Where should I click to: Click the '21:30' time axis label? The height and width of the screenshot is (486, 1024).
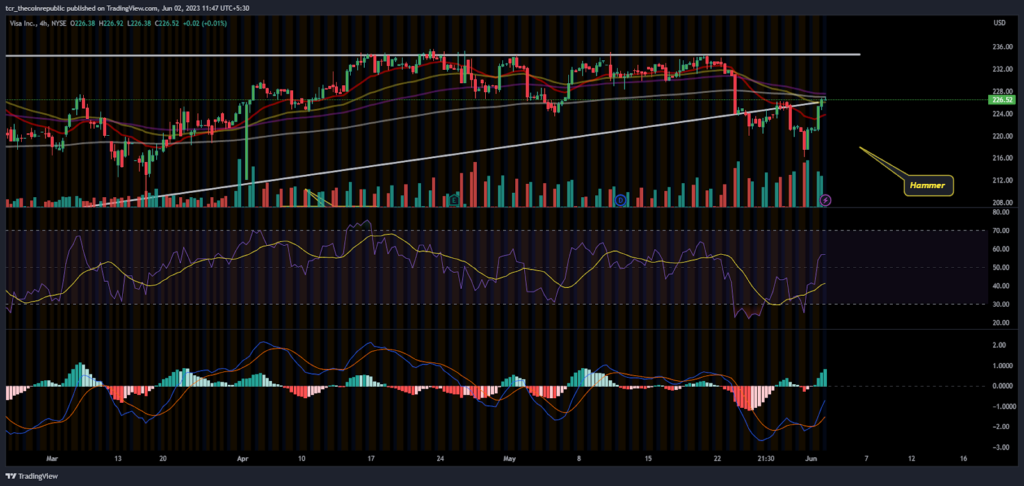pos(767,459)
